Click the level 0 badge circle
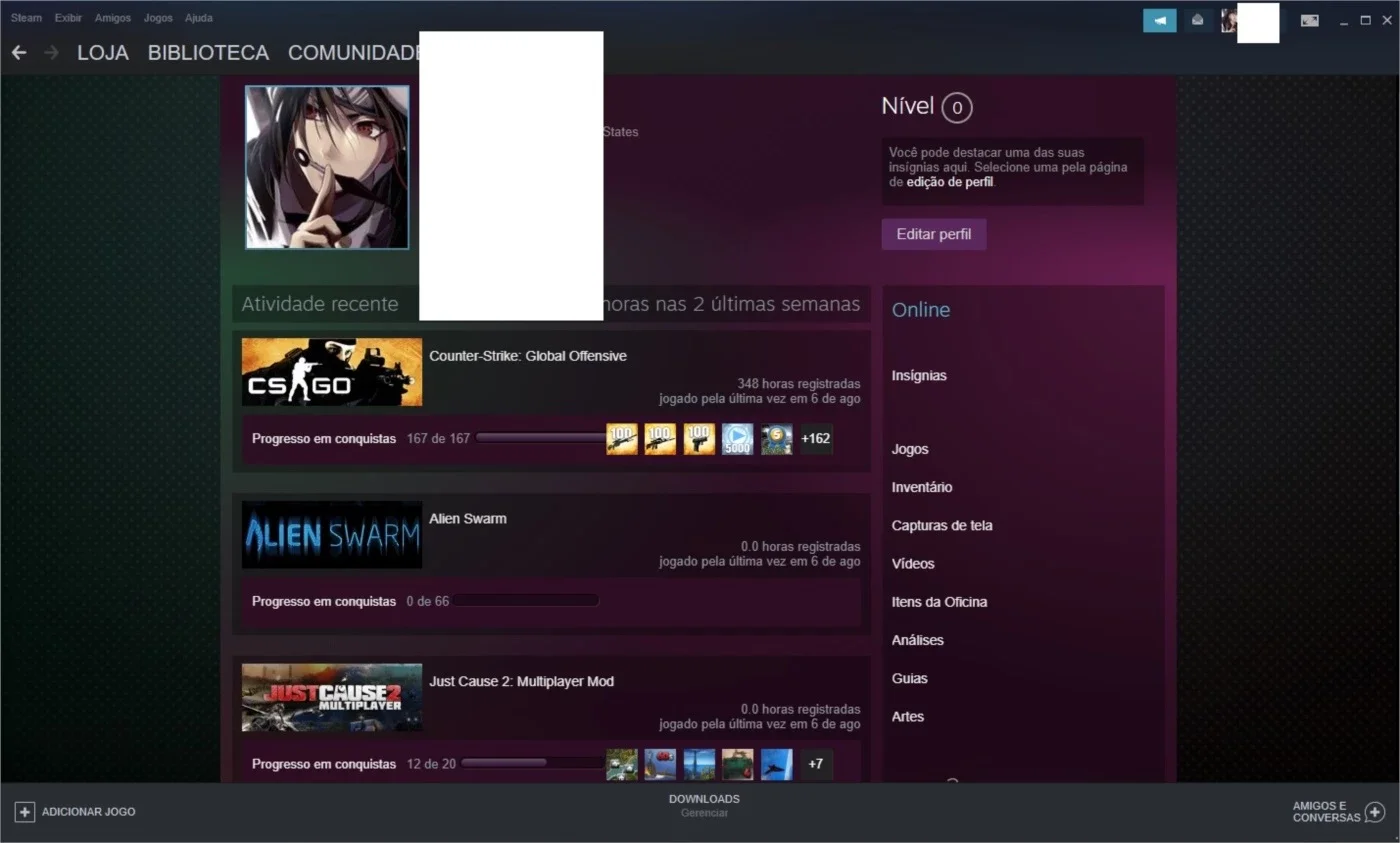The image size is (1400, 843). tap(957, 107)
